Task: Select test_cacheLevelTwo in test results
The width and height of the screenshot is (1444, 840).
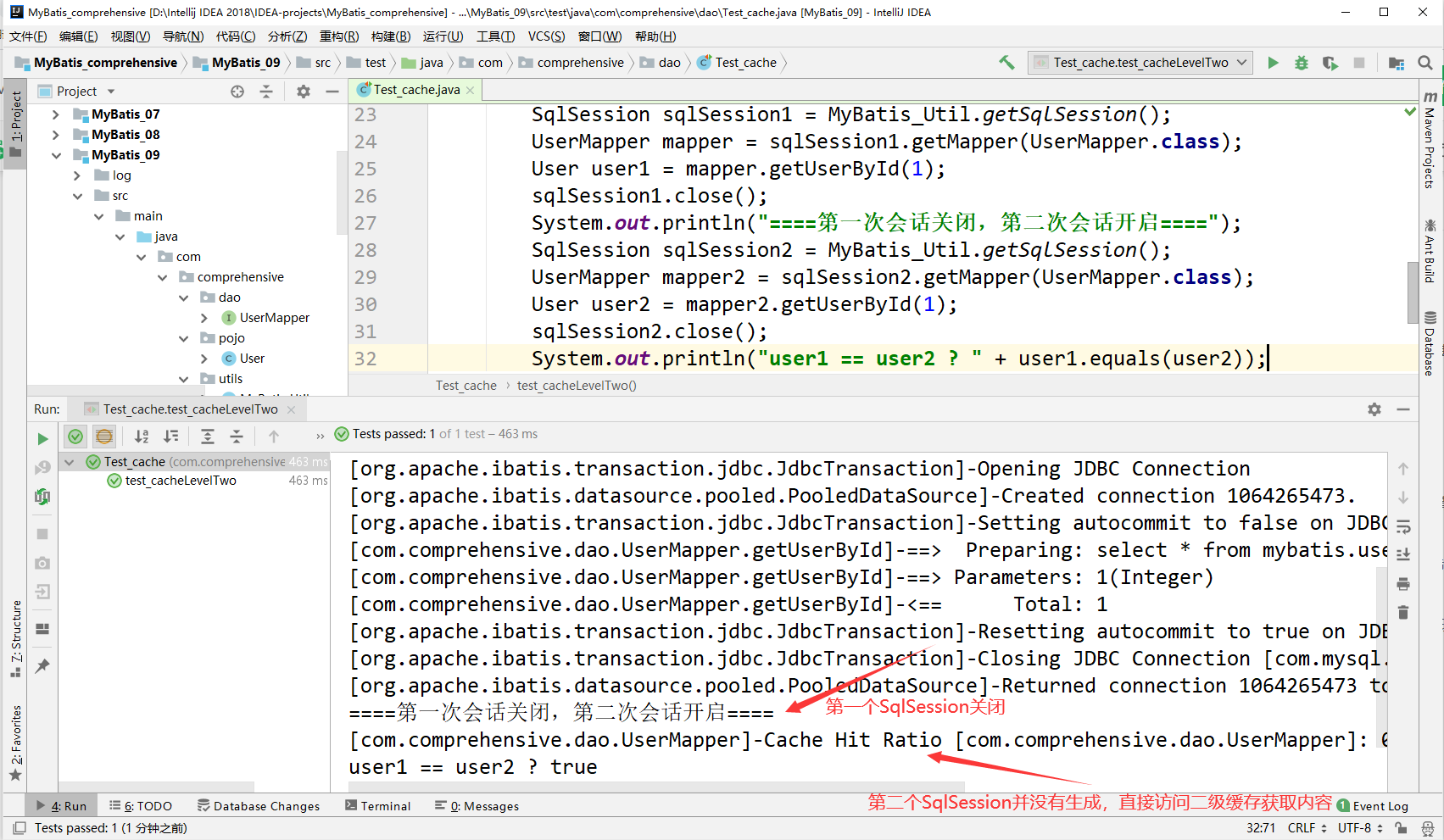Action: 181,481
